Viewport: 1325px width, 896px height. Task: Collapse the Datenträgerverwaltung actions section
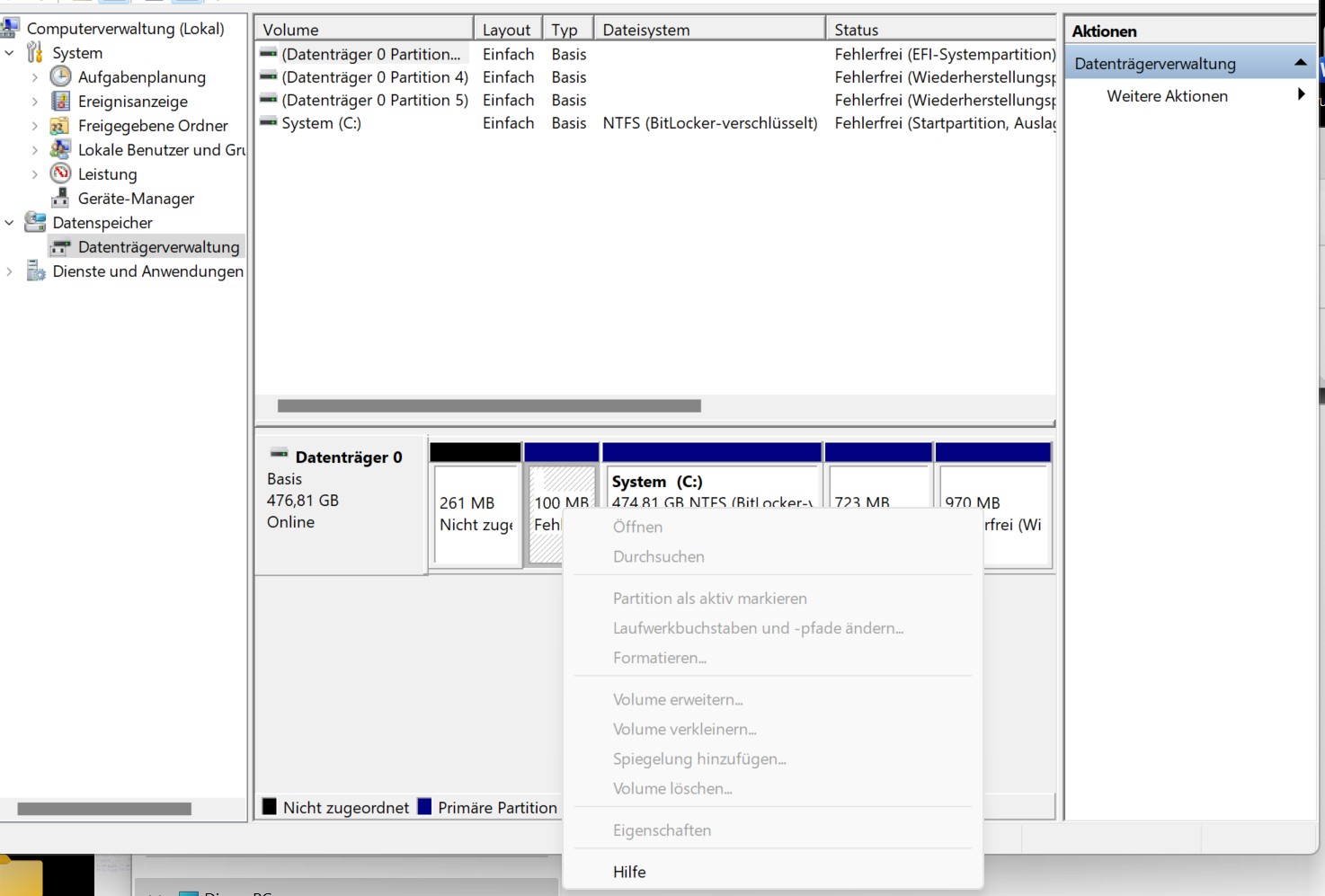[1300, 63]
